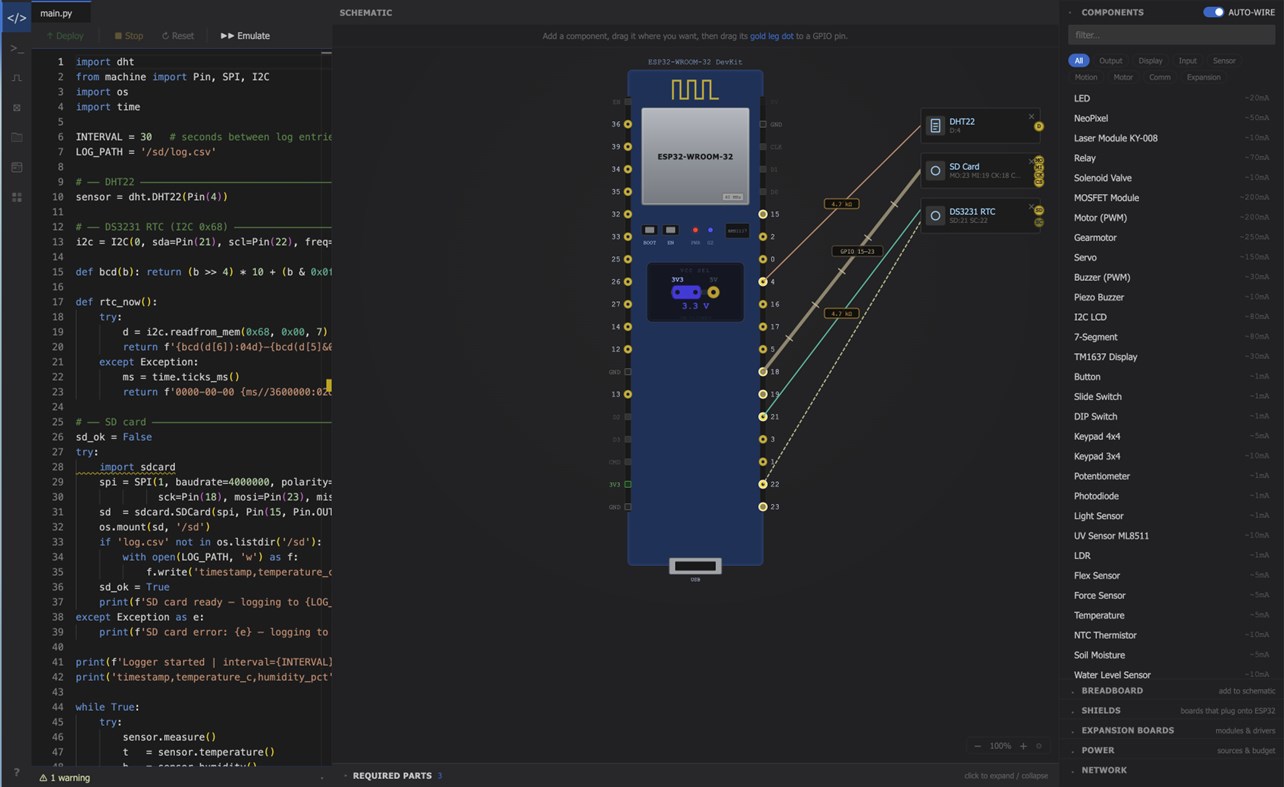The width and height of the screenshot is (1284, 787).
Task: Click SD Card gold MO leg dot
Action: click(1039, 161)
